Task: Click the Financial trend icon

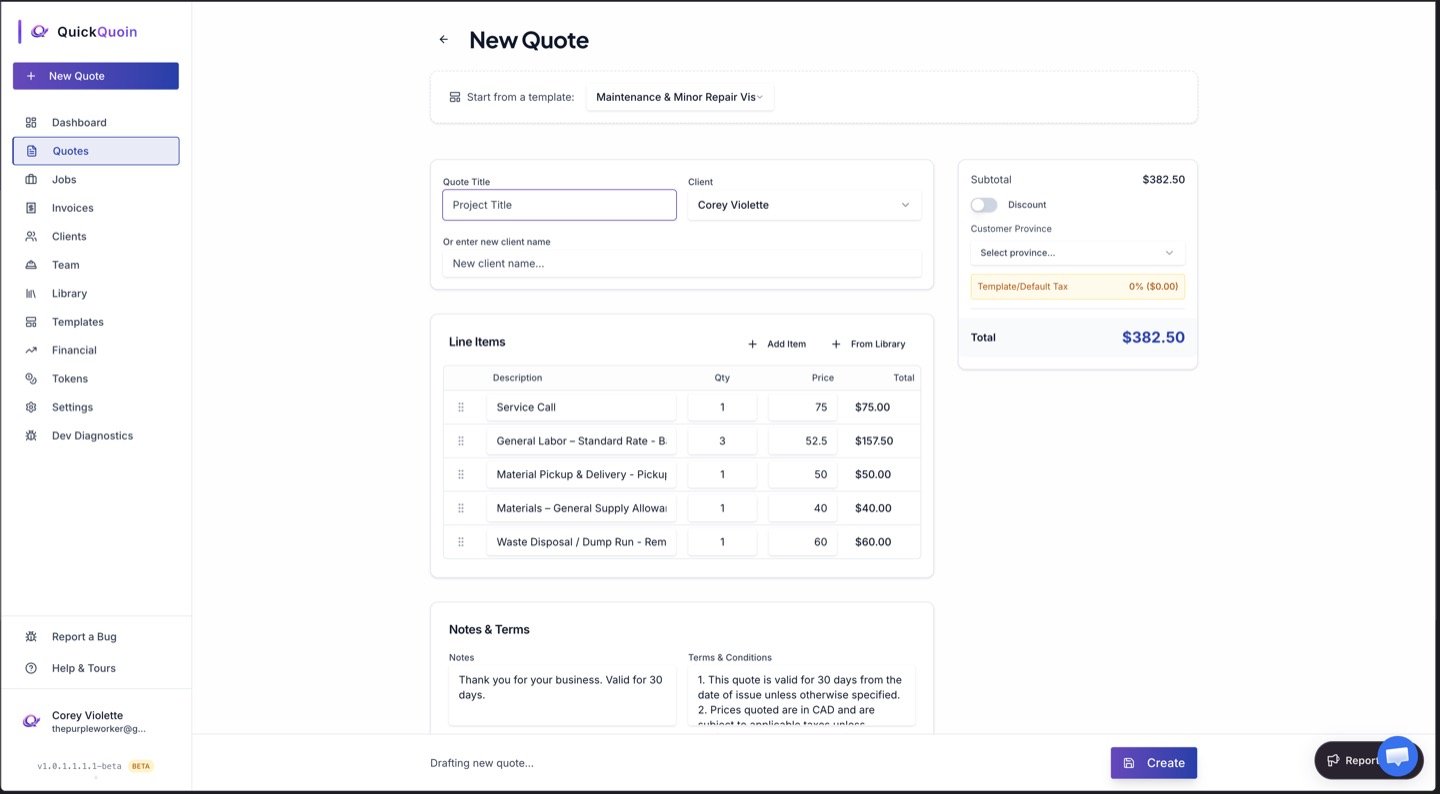Action: point(31,350)
